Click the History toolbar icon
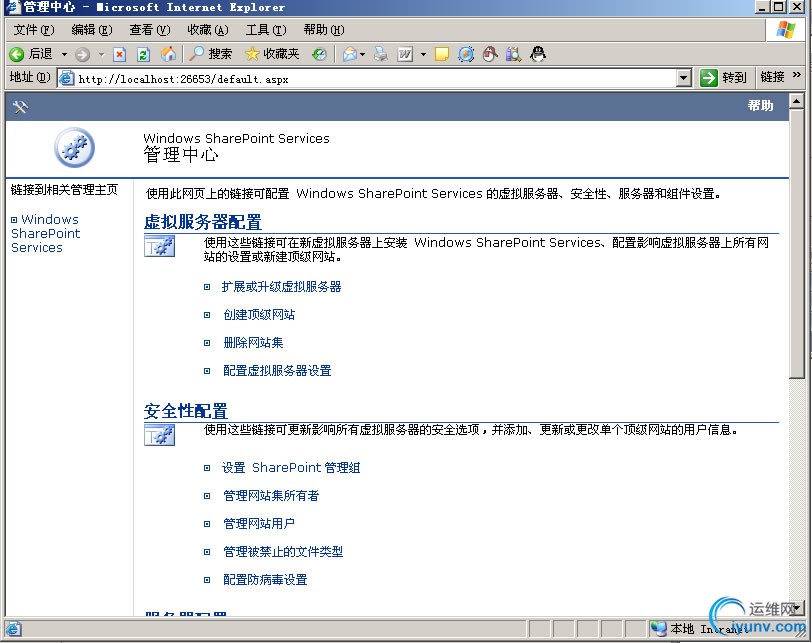The width and height of the screenshot is (812, 643). [319, 54]
